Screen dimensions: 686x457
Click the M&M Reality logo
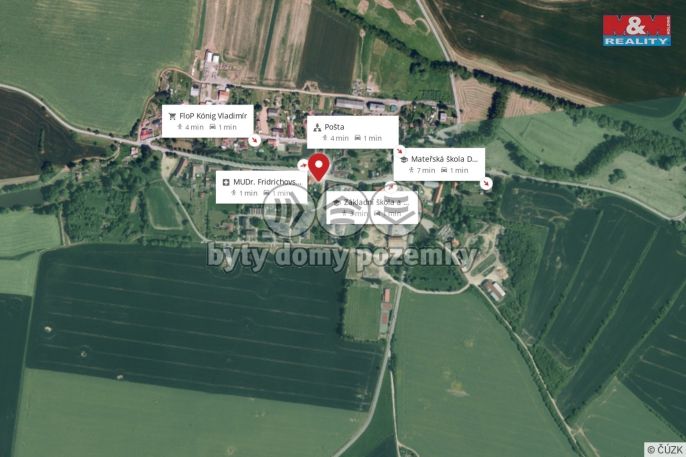637,30
